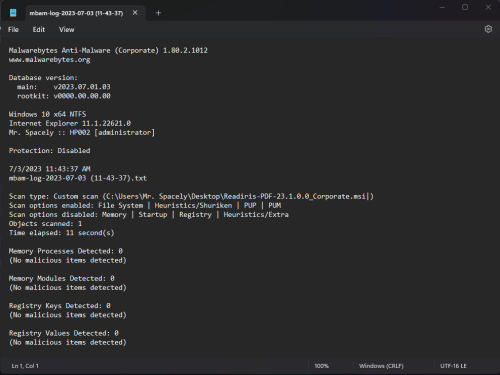Click the Ln 1, Col 1 status indicator
500x375 pixels.
point(25,366)
